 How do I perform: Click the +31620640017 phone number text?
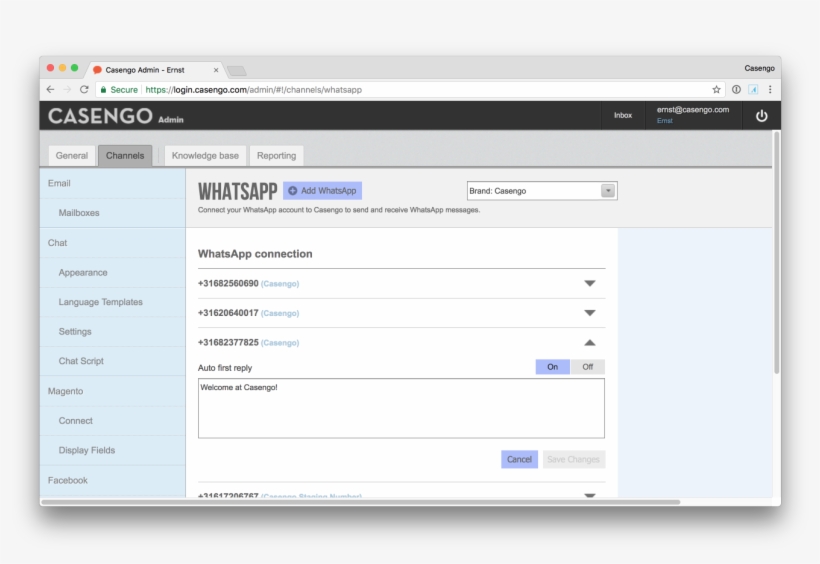tap(228, 313)
